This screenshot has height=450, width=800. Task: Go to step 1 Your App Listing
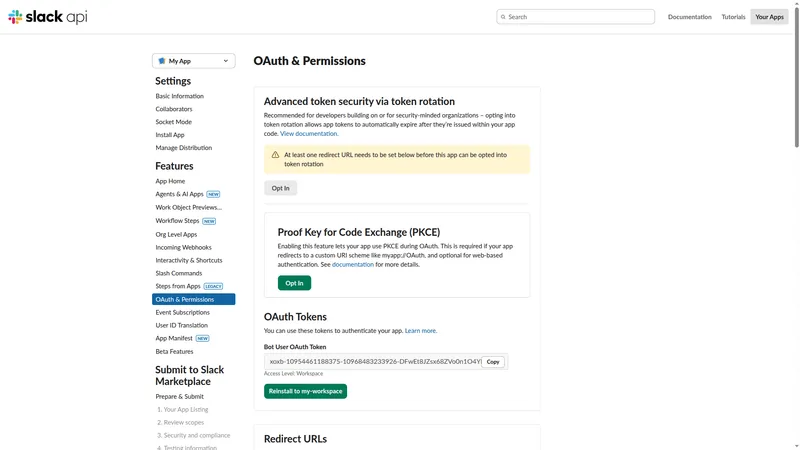(x=183, y=409)
